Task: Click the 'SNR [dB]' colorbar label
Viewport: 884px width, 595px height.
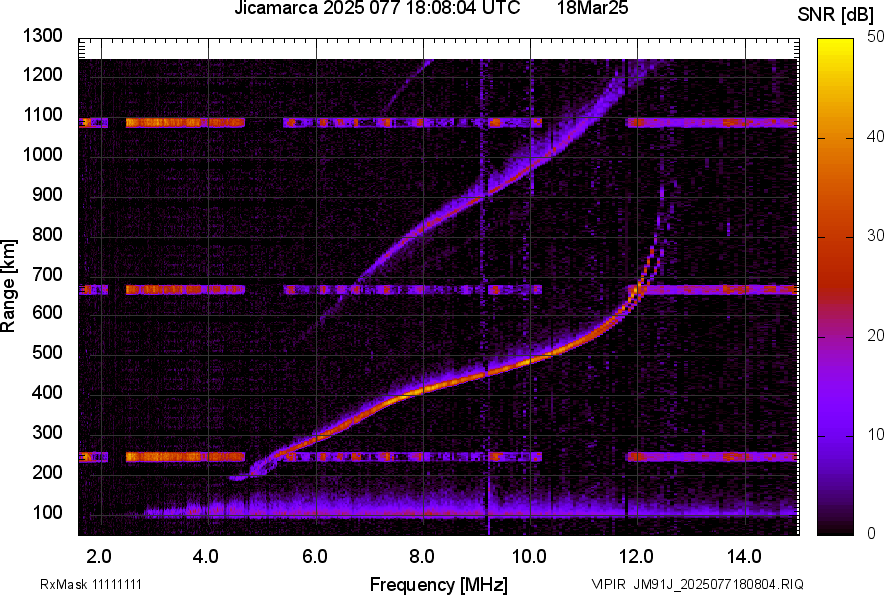Action: 835,15
